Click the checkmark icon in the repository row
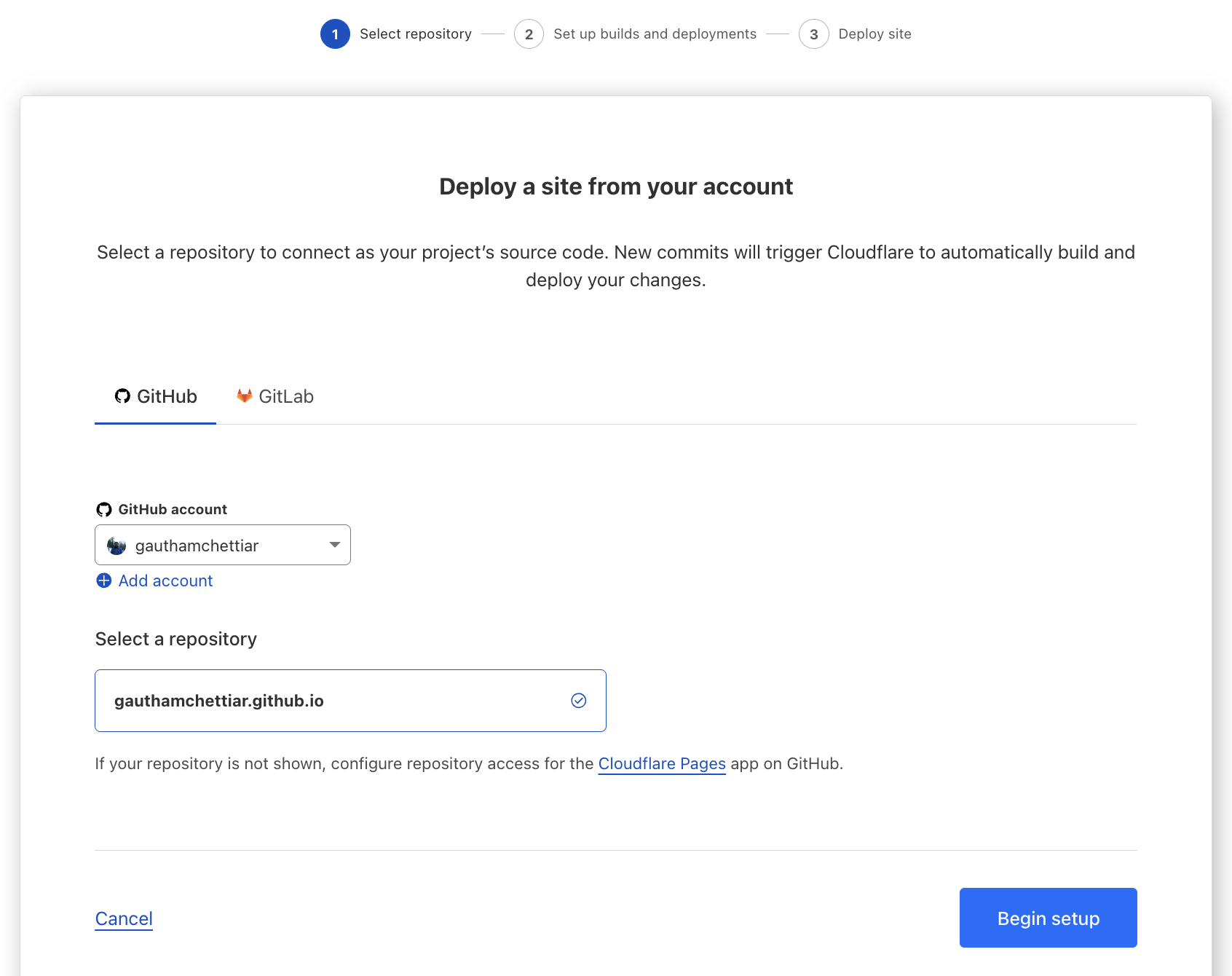Screen dimensions: 1232x976 pyautogui.click(x=579, y=700)
